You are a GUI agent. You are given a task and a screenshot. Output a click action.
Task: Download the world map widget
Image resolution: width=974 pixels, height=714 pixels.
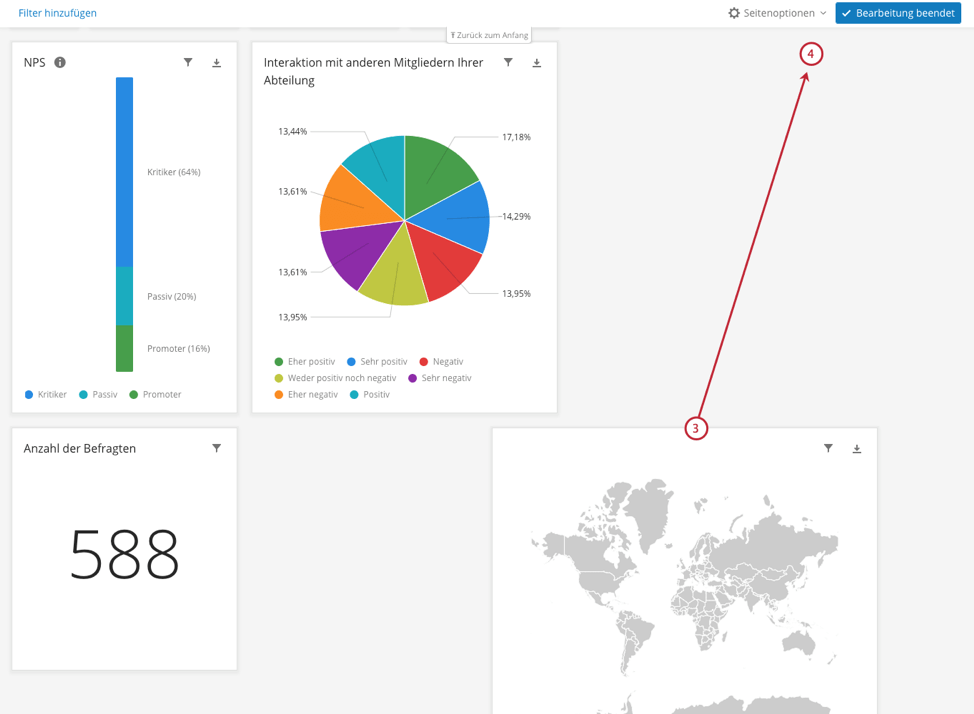pos(857,449)
